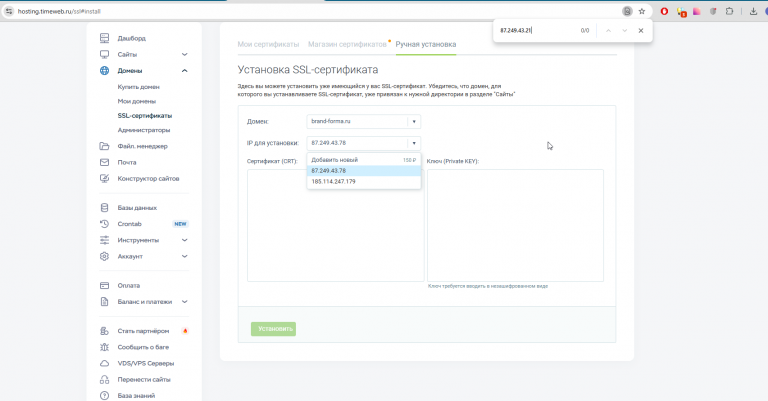This screenshot has height=401, width=768.
Task: Click the VDS/VPS Серверы cloud icon
Action: click(104, 363)
